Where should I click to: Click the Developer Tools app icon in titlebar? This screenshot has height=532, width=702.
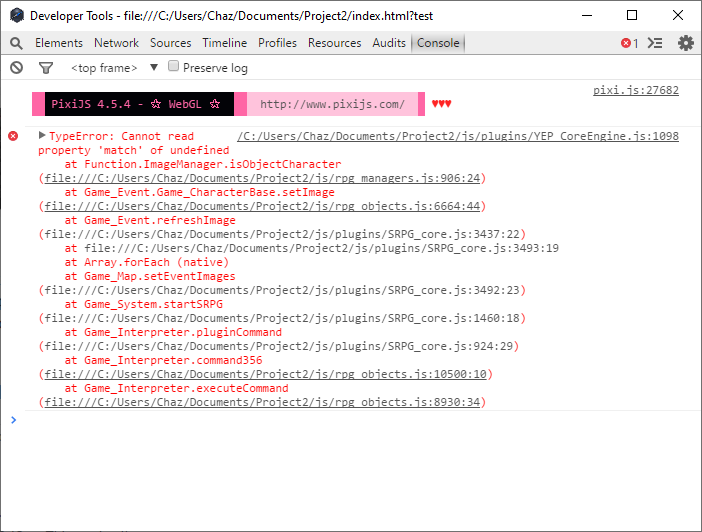17,16
